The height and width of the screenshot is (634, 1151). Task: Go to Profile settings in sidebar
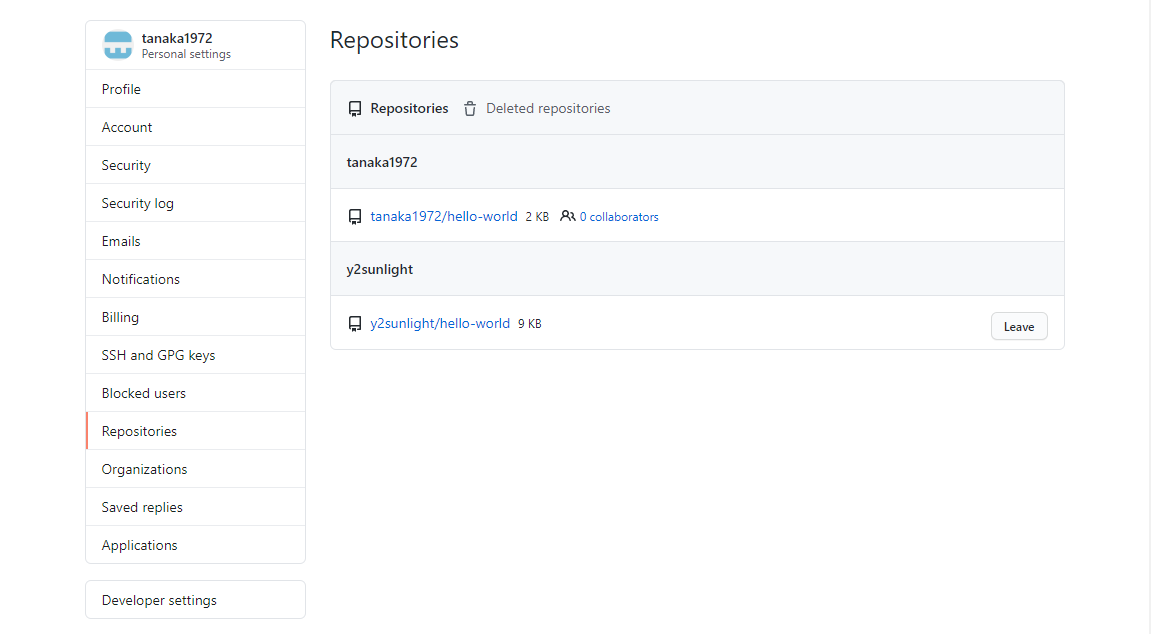click(121, 89)
